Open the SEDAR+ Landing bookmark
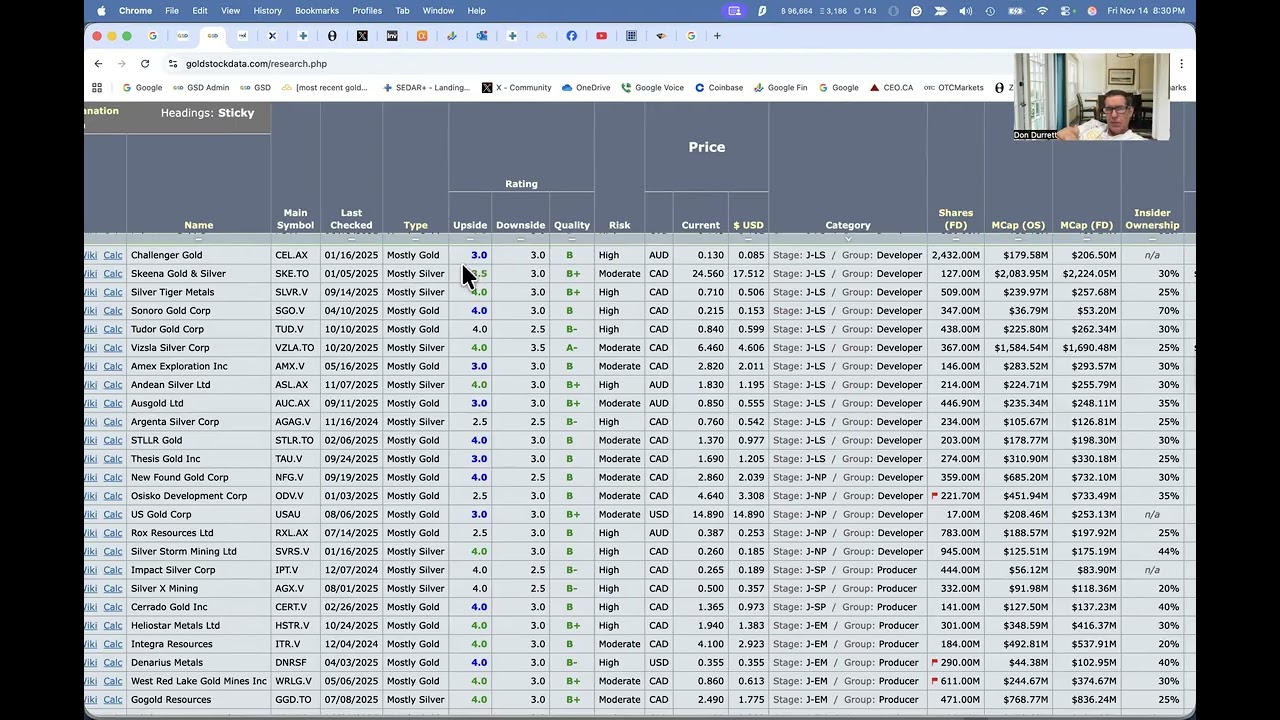The height and width of the screenshot is (720, 1280). [x=427, y=87]
